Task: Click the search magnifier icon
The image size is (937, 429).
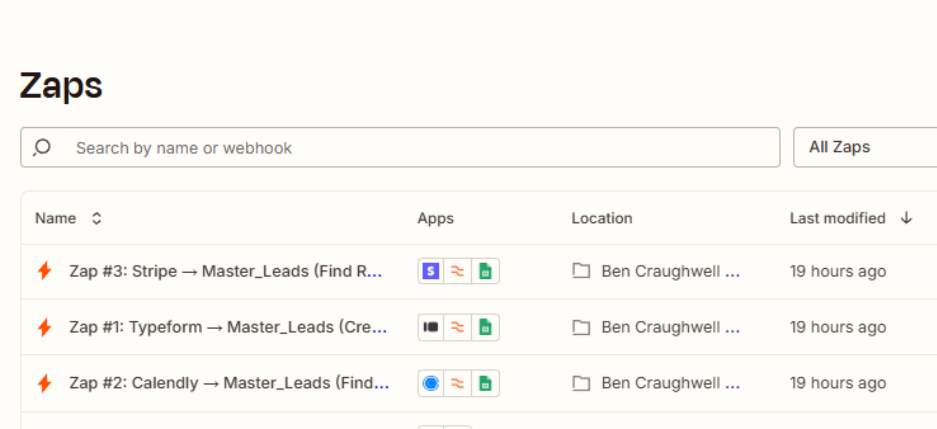Action: (x=42, y=148)
